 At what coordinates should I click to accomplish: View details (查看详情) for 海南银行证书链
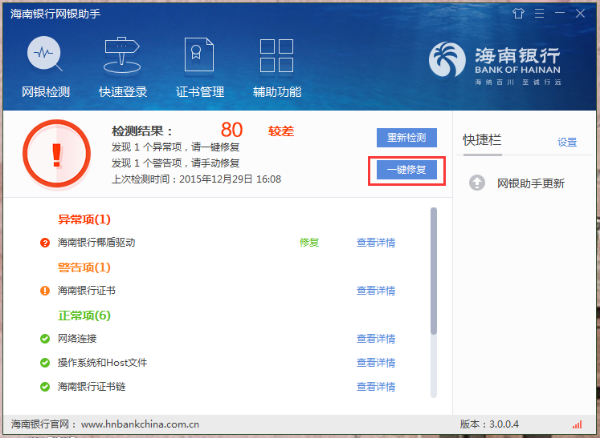tap(376, 387)
